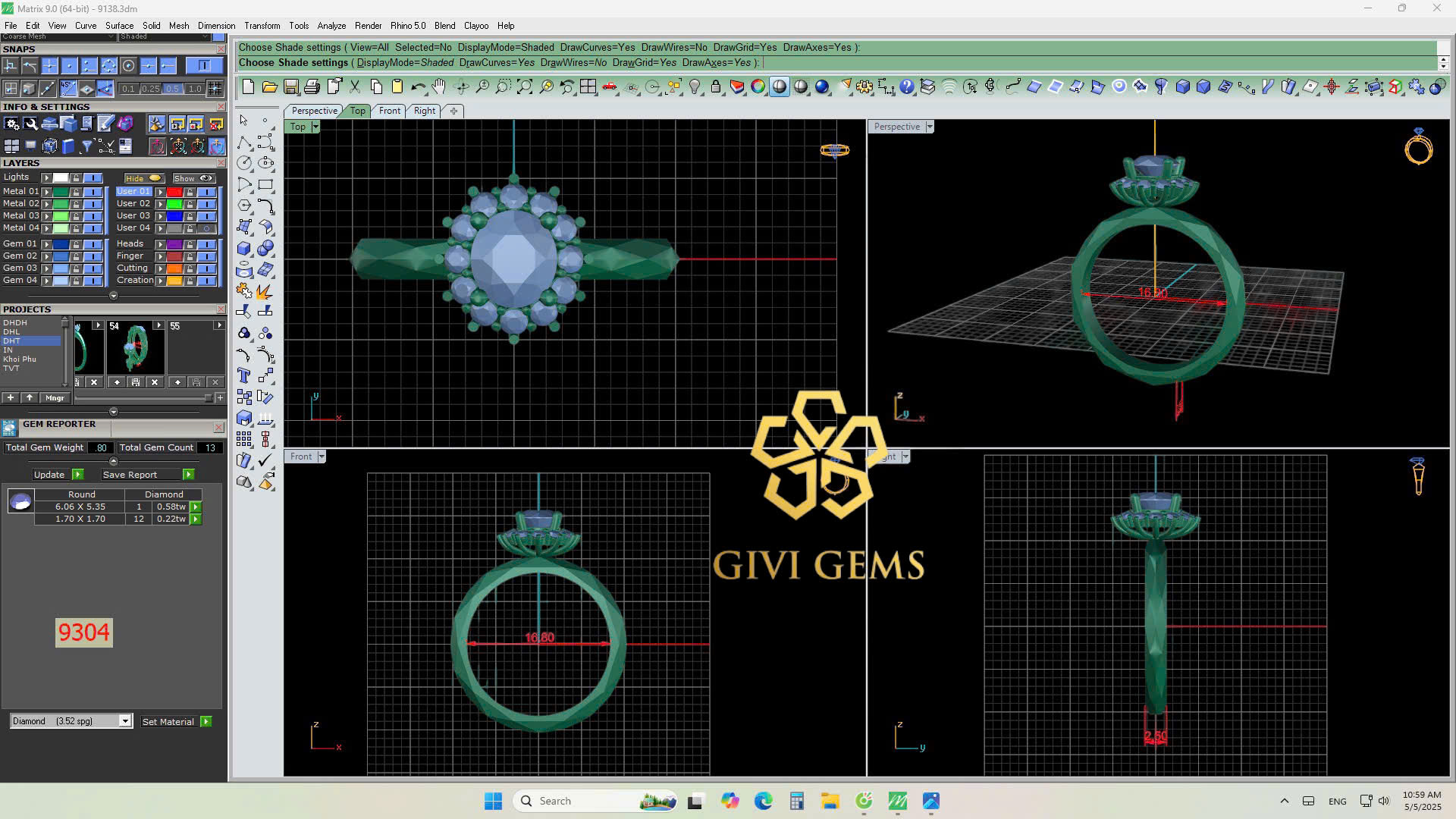This screenshot has height=819, width=1456.
Task: Open the Clayoo menu
Action: point(476,25)
